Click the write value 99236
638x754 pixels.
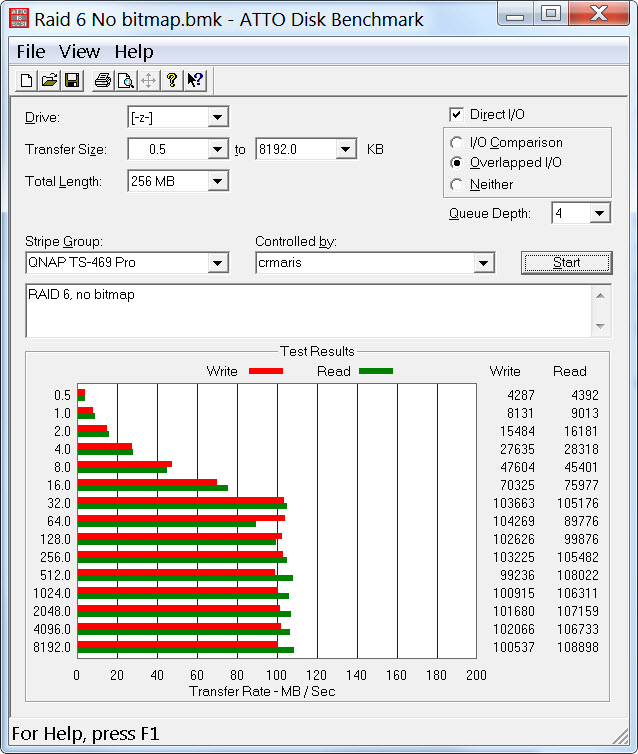(x=517, y=575)
